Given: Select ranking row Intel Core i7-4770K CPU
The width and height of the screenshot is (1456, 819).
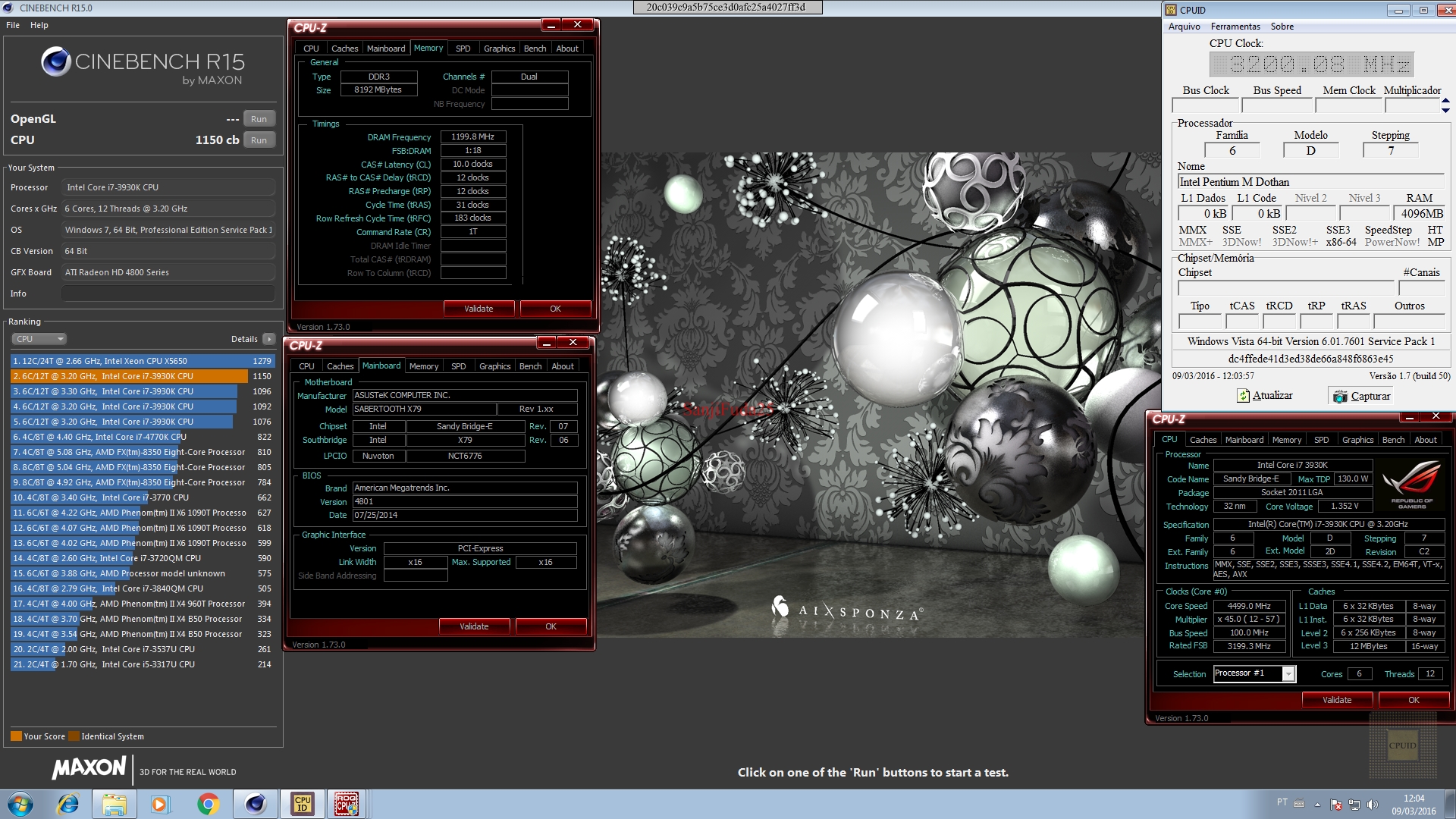Looking at the screenshot, I should [x=143, y=437].
